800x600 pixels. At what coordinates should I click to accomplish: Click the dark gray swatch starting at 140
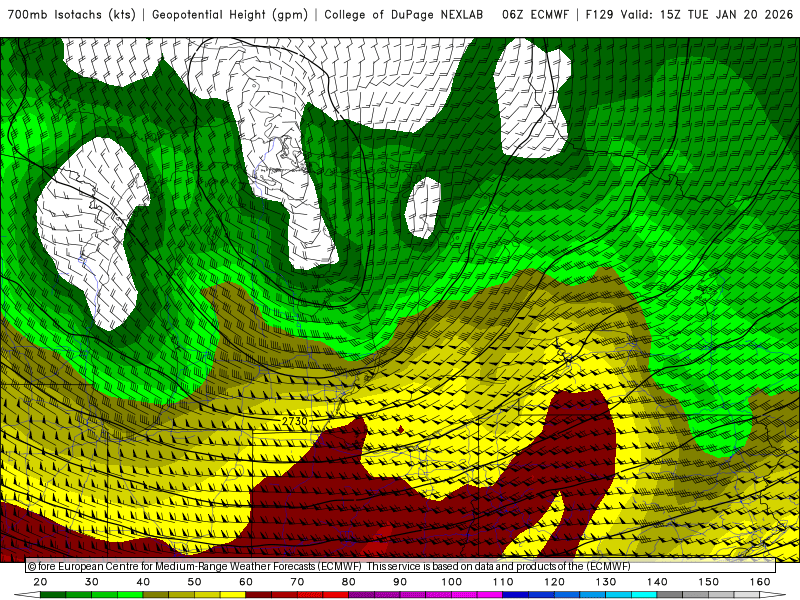(x=670, y=595)
